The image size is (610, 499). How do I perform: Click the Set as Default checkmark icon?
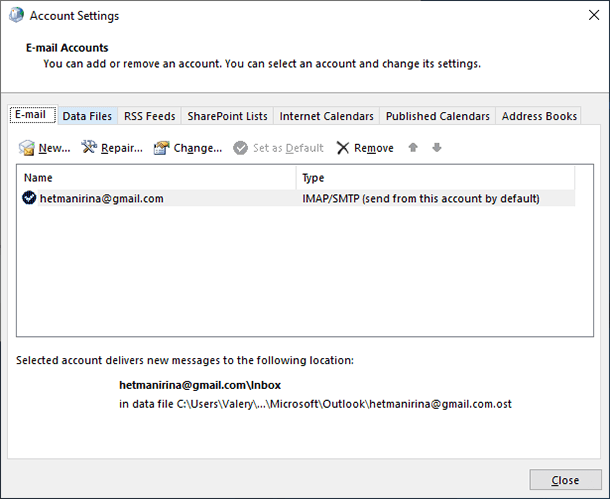tap(240, 148)
